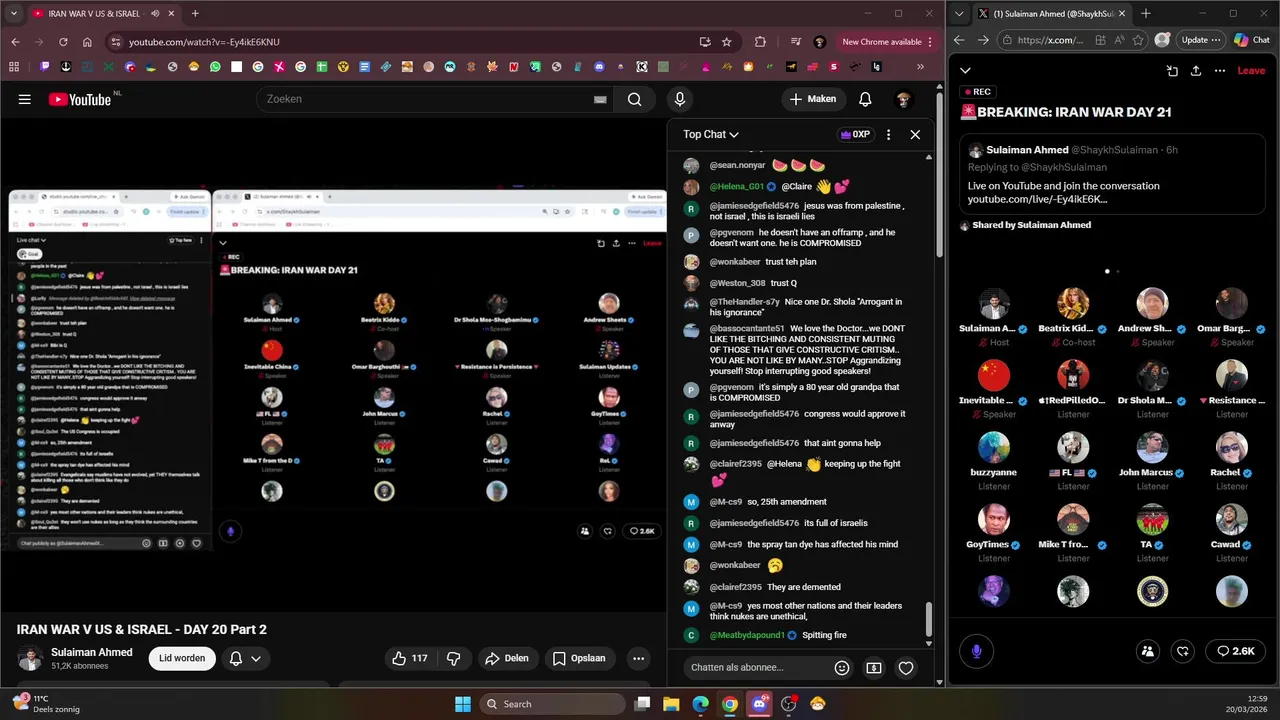Repost the X Space icon

coord(1183,651)
